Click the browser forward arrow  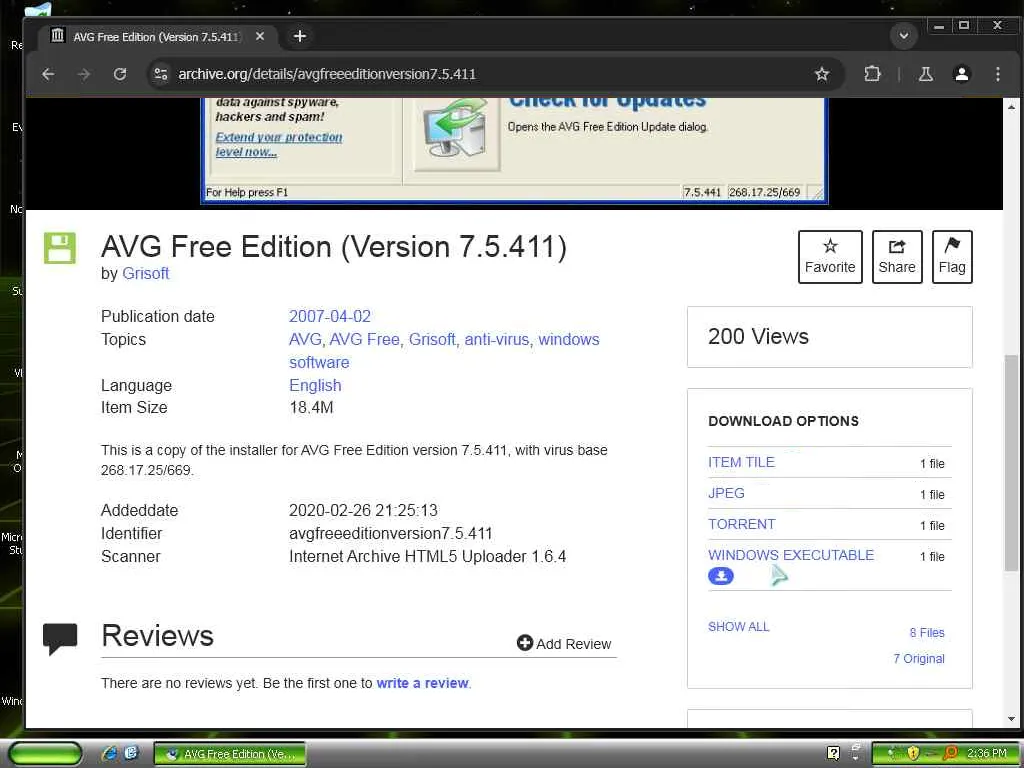(x=84, y=74)
